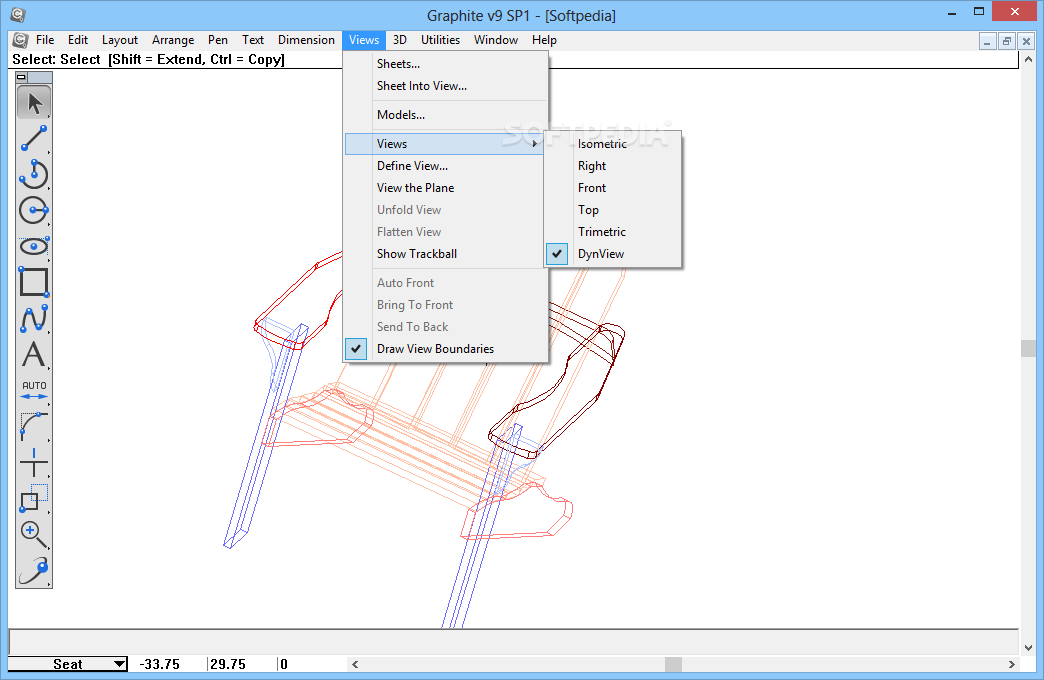Select the Ellipse tool
Viewport: 1044px width, 680px height.
[x=34, y=246]
